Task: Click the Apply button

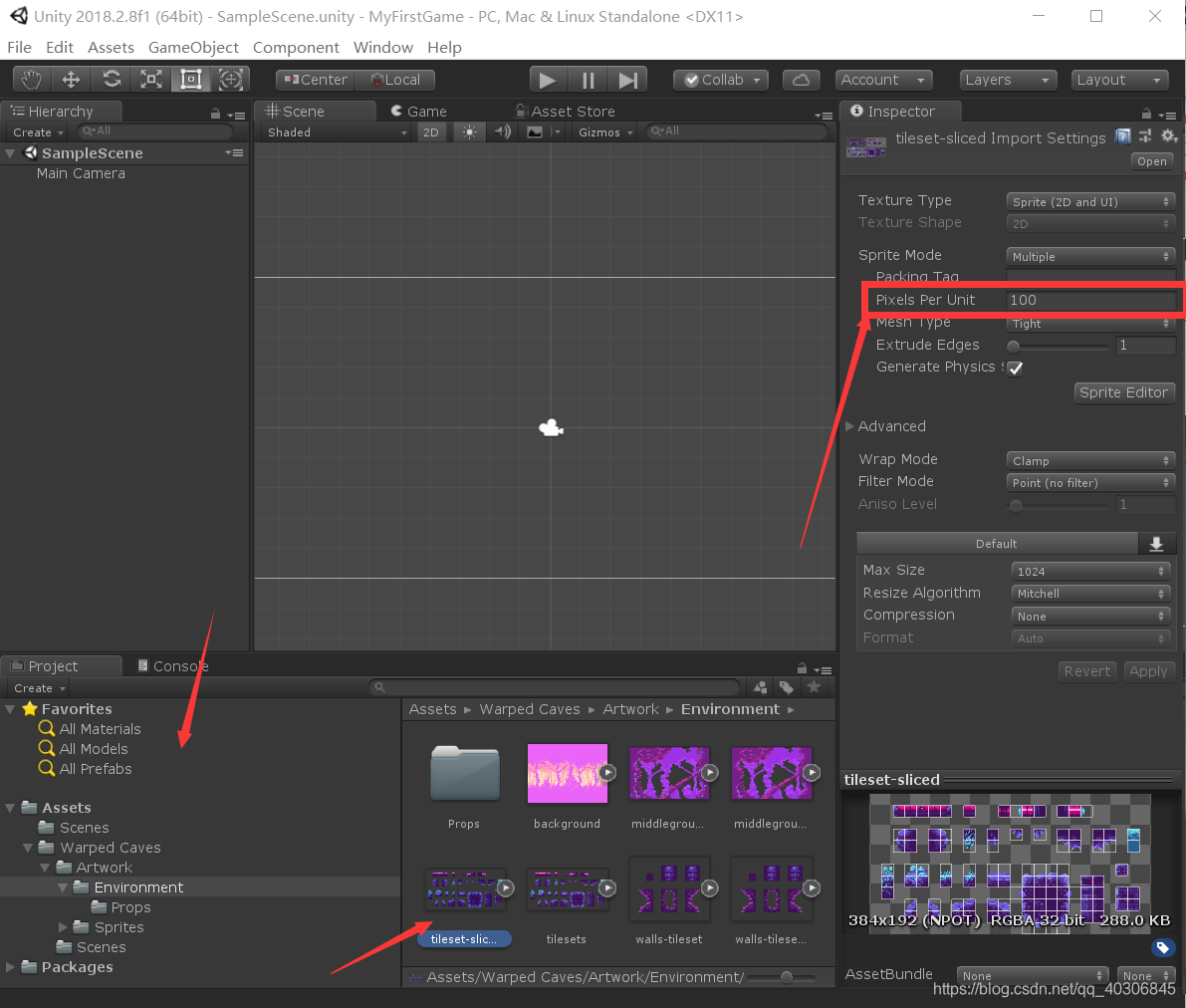Action: (1147, 670)
